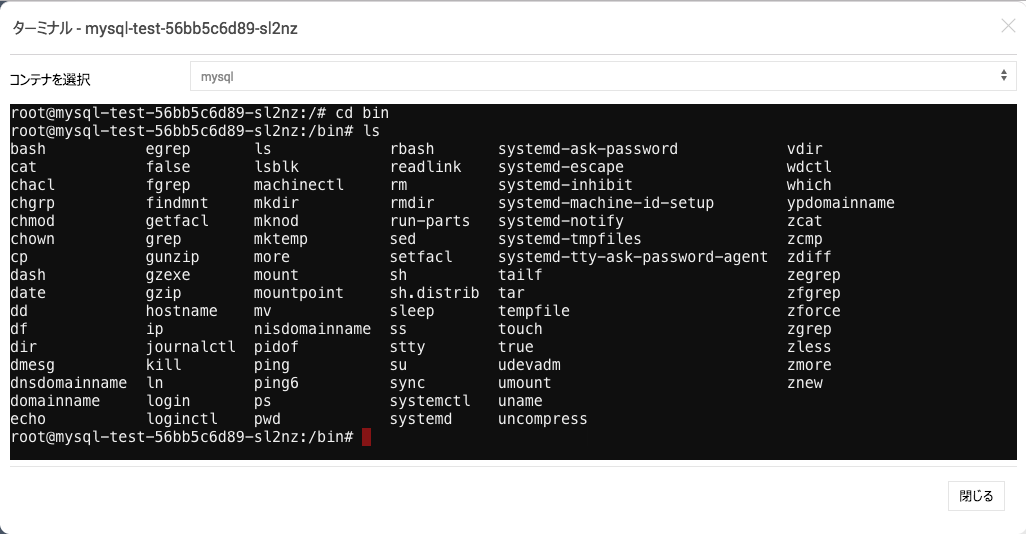The height and width of the screenshot is (534, 1026).
Task: Click 'sh.distrib' in the terminal listing
Action: click(x=434, y=293)
